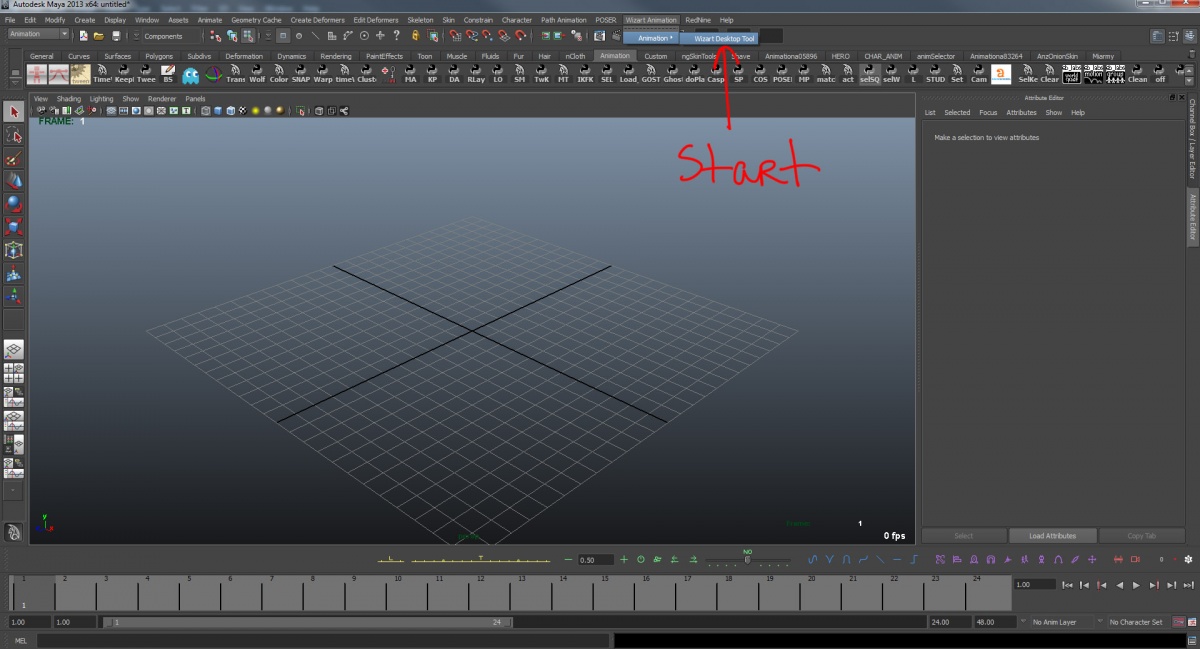Open the No Character Set dropdown
Screen dimensions: 1200x649
[1135, 621]
